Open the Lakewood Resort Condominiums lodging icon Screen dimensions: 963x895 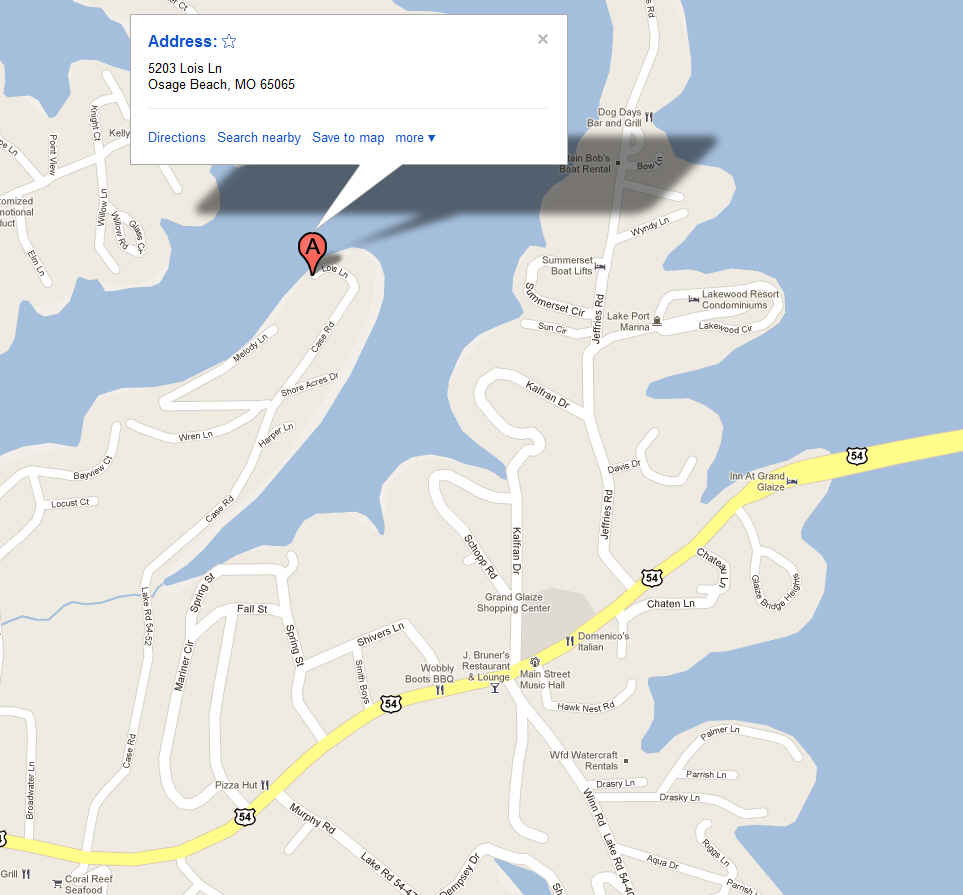pos(693,299)
